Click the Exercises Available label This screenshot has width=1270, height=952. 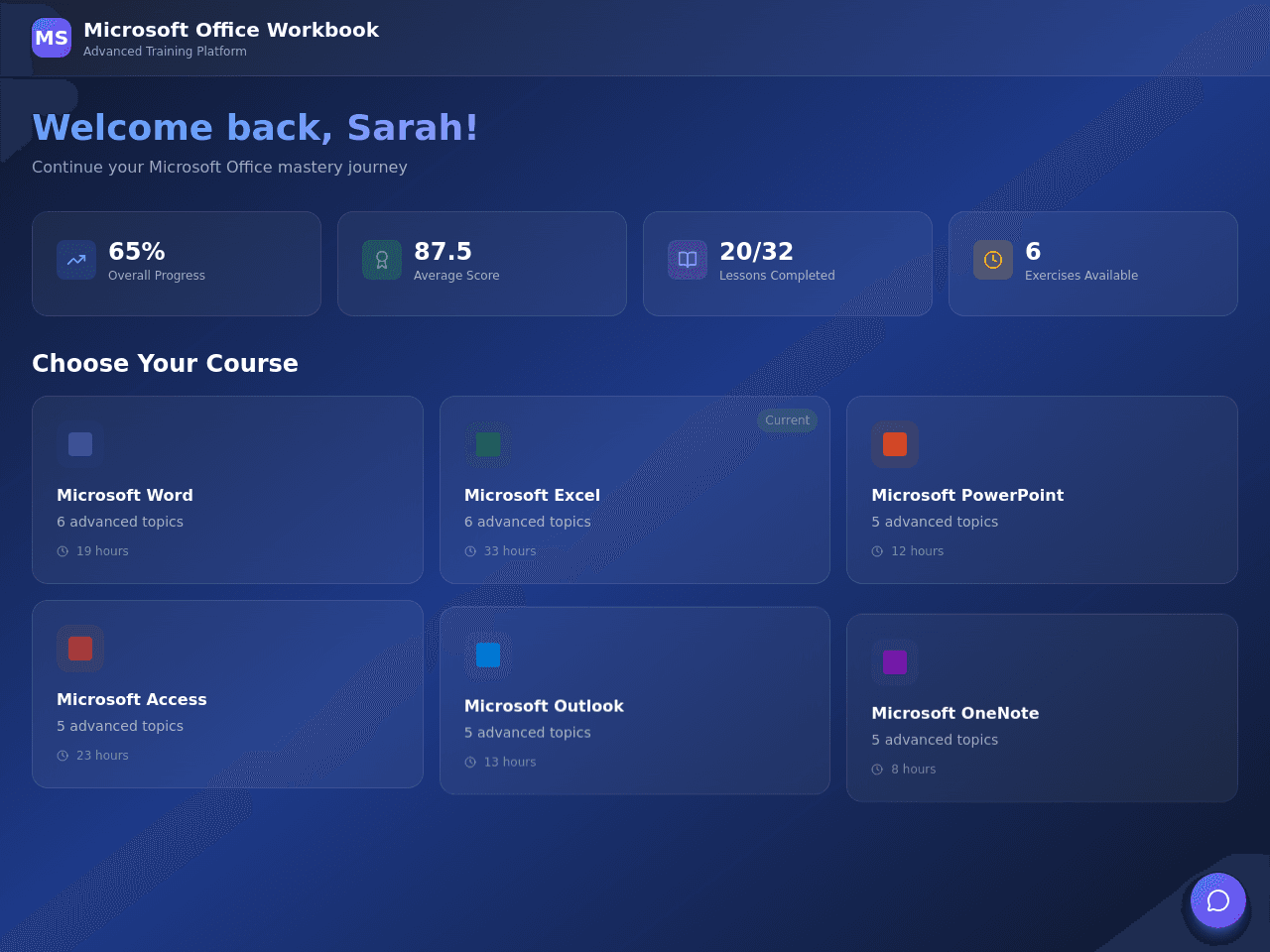point(1081,276)
